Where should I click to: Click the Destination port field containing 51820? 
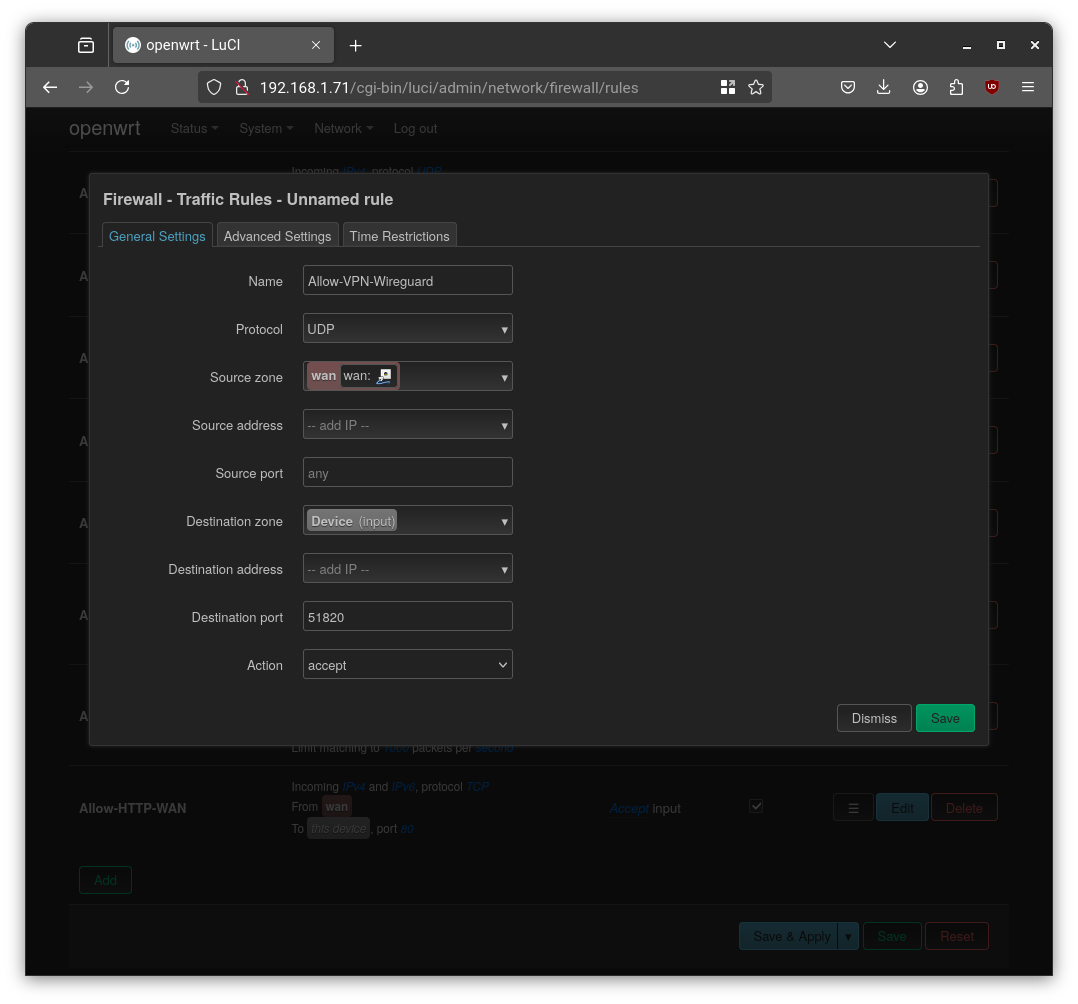tap(407, 616)
